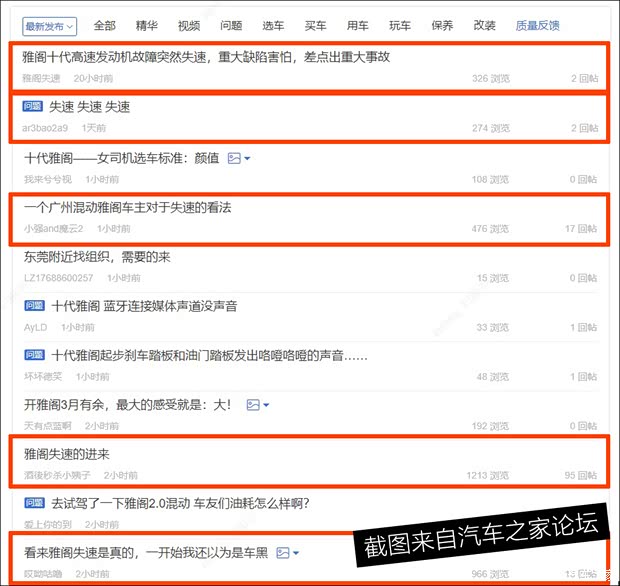
Task: Switch to the 精华 tab
Action: point(147,26)
